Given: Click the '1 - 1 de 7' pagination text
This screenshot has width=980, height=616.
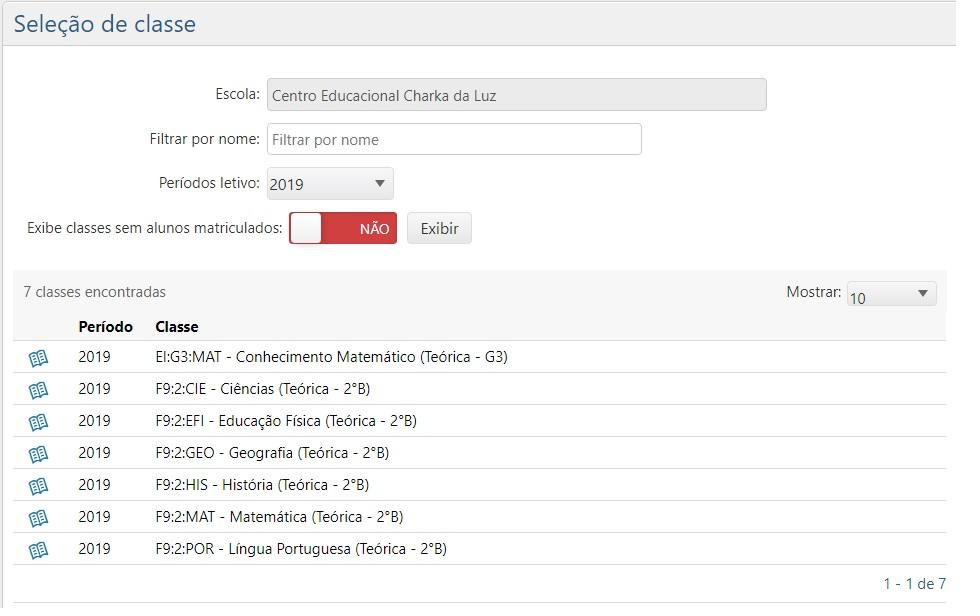Looking at the screenshot, I should (914, 584).
